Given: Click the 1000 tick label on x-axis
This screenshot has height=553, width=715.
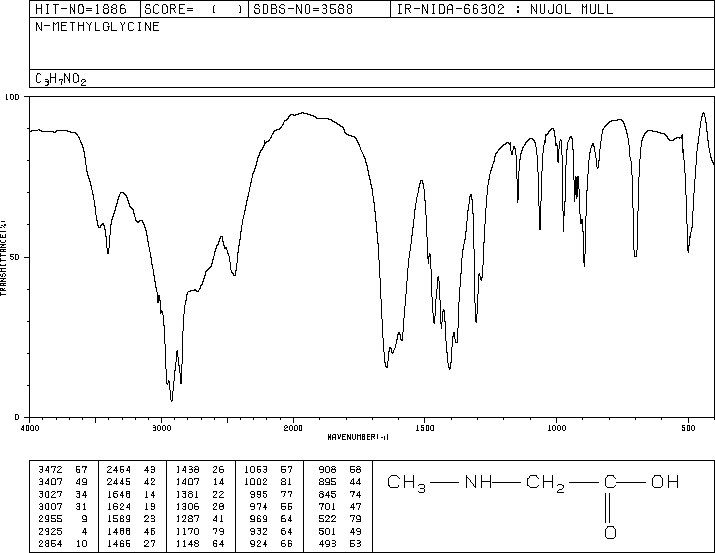Looking at the screenshot, I should (x=556, y=428).
